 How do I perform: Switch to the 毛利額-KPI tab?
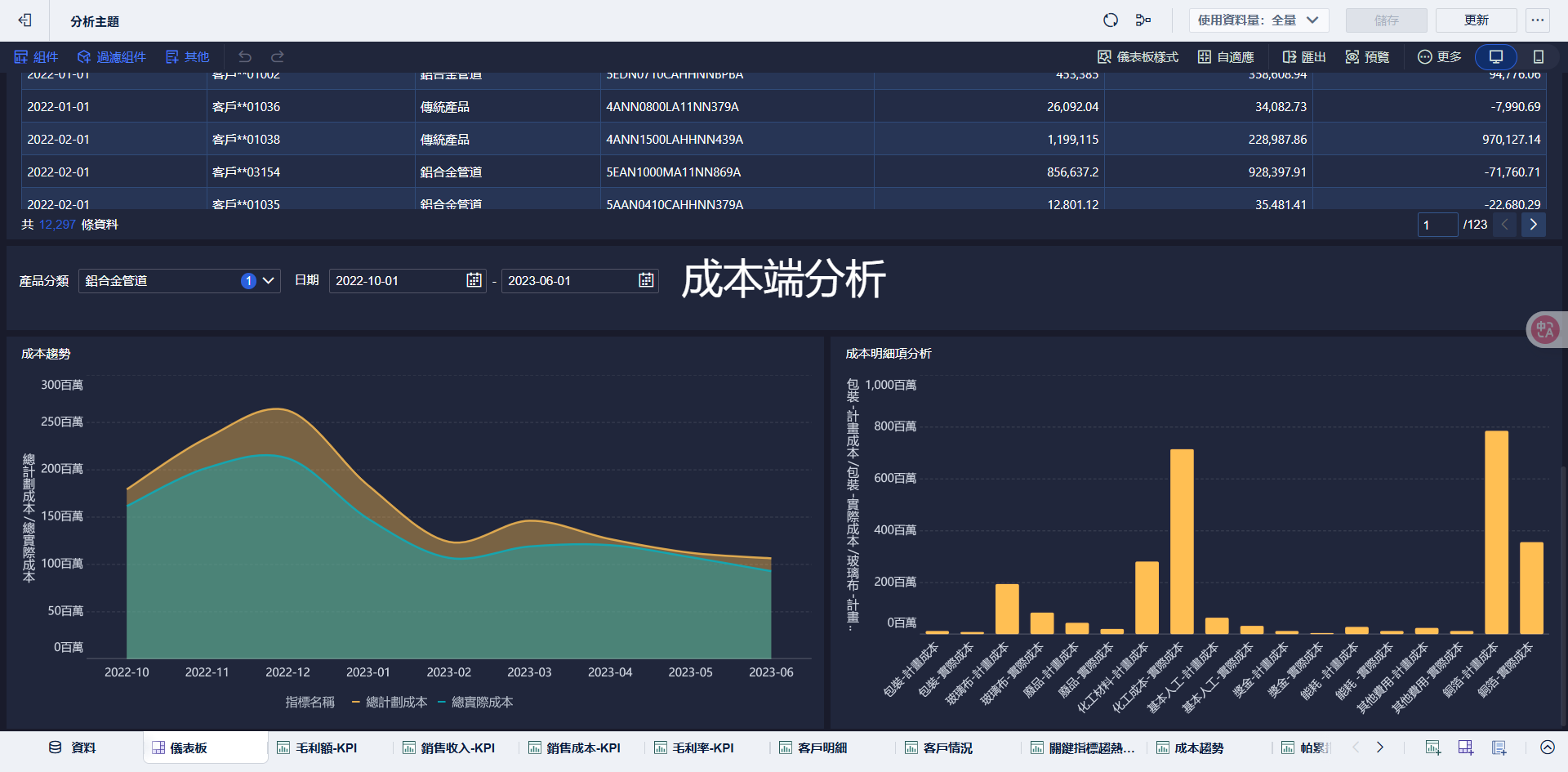[318, 747]
